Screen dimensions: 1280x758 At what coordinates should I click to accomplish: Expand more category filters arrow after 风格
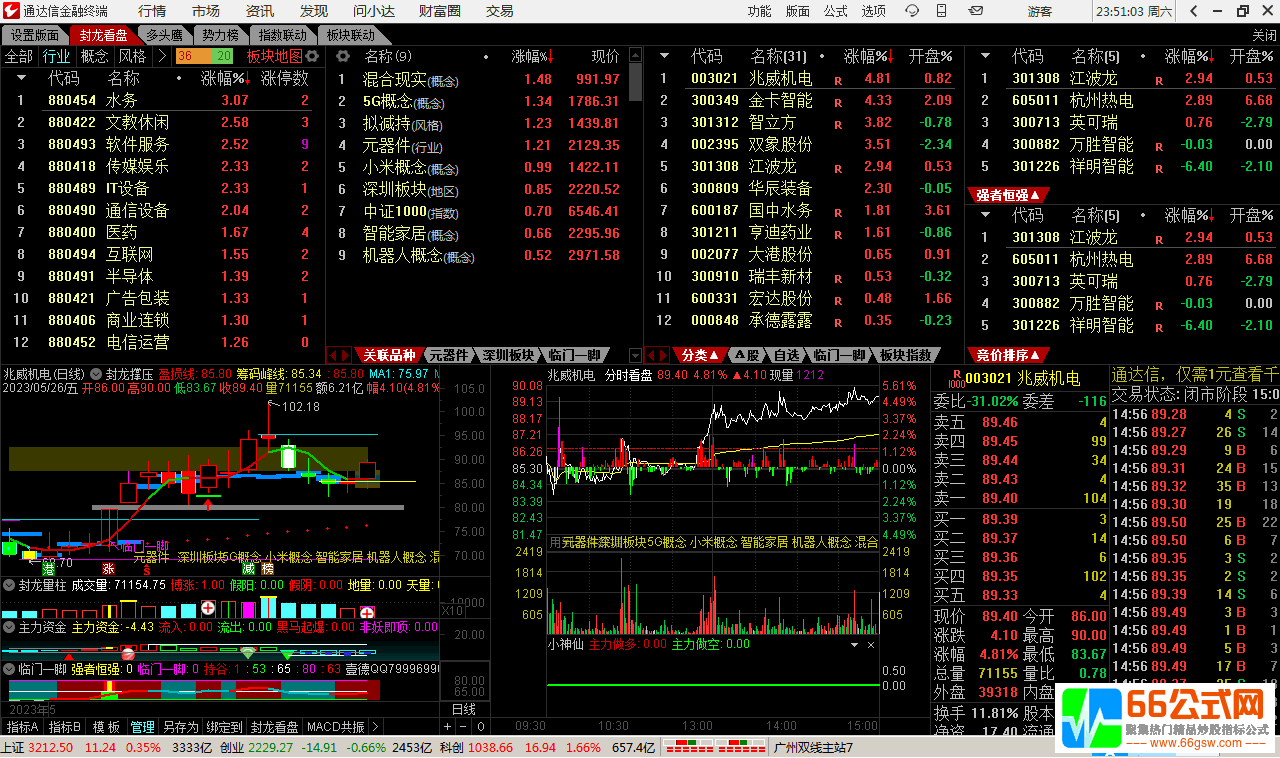pos(162,56)
